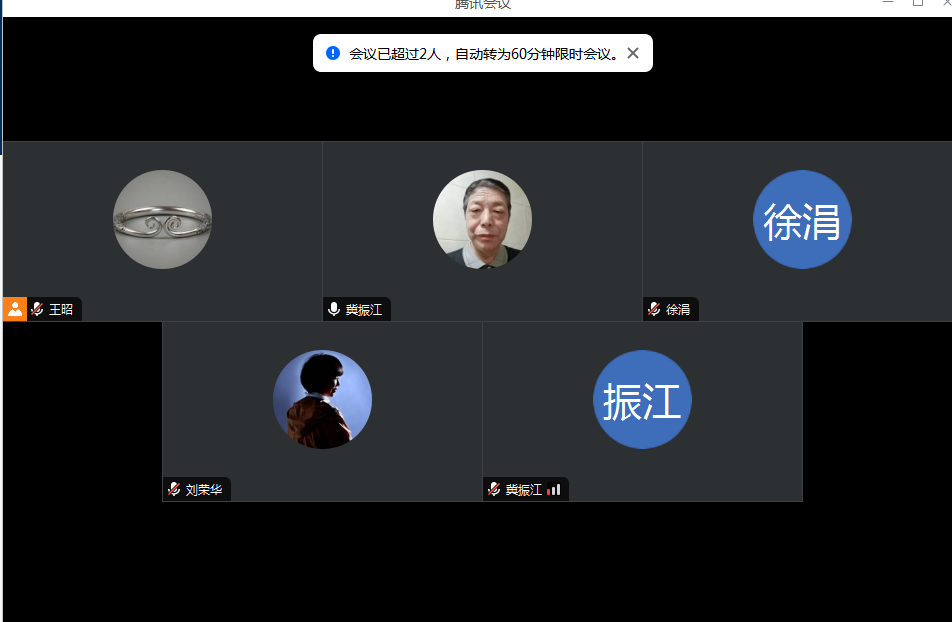Click the muted microphone icon next to 刘荣华

[x=174, y=490]
